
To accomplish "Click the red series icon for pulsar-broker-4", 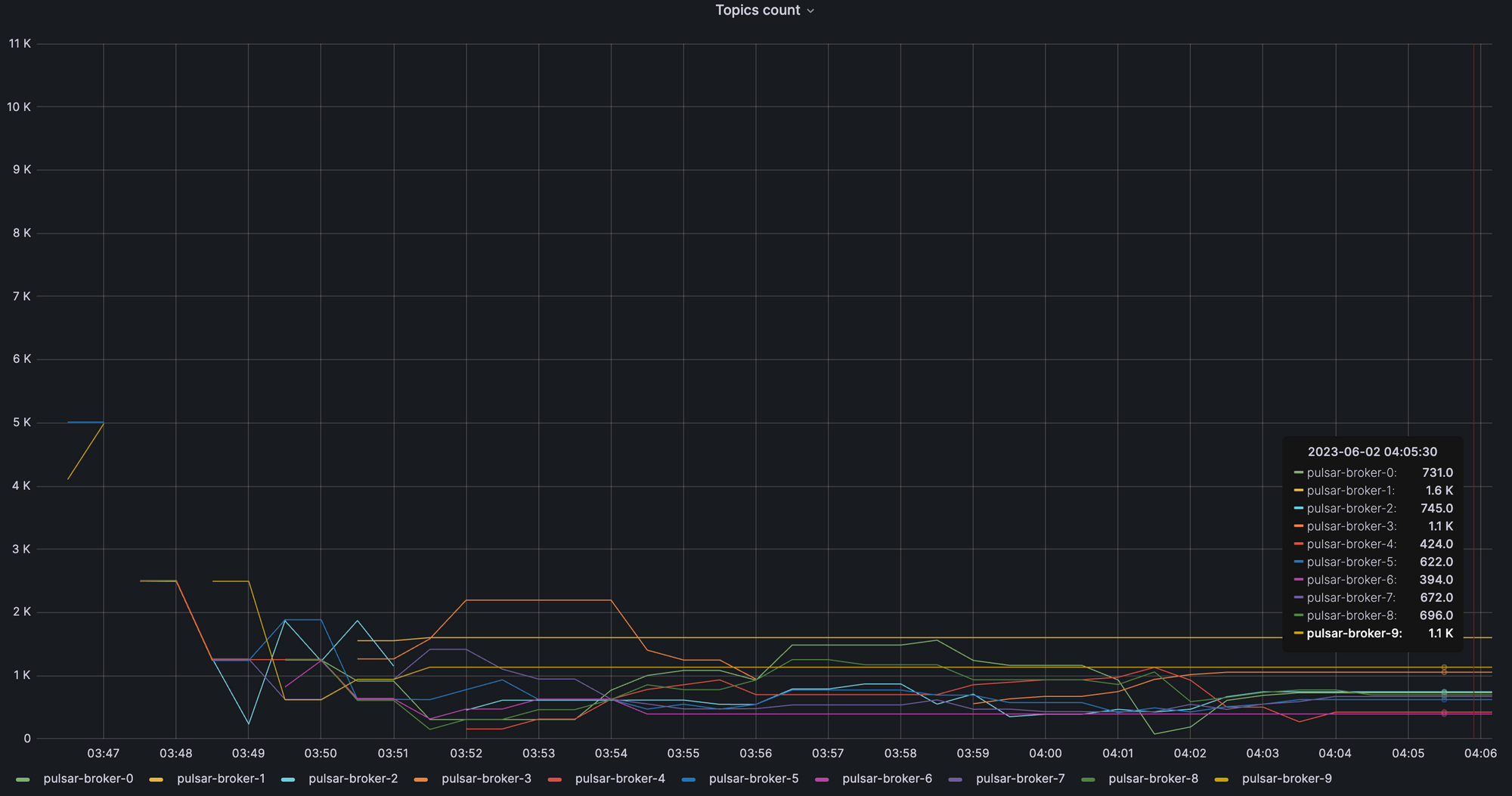I will 556,779.
